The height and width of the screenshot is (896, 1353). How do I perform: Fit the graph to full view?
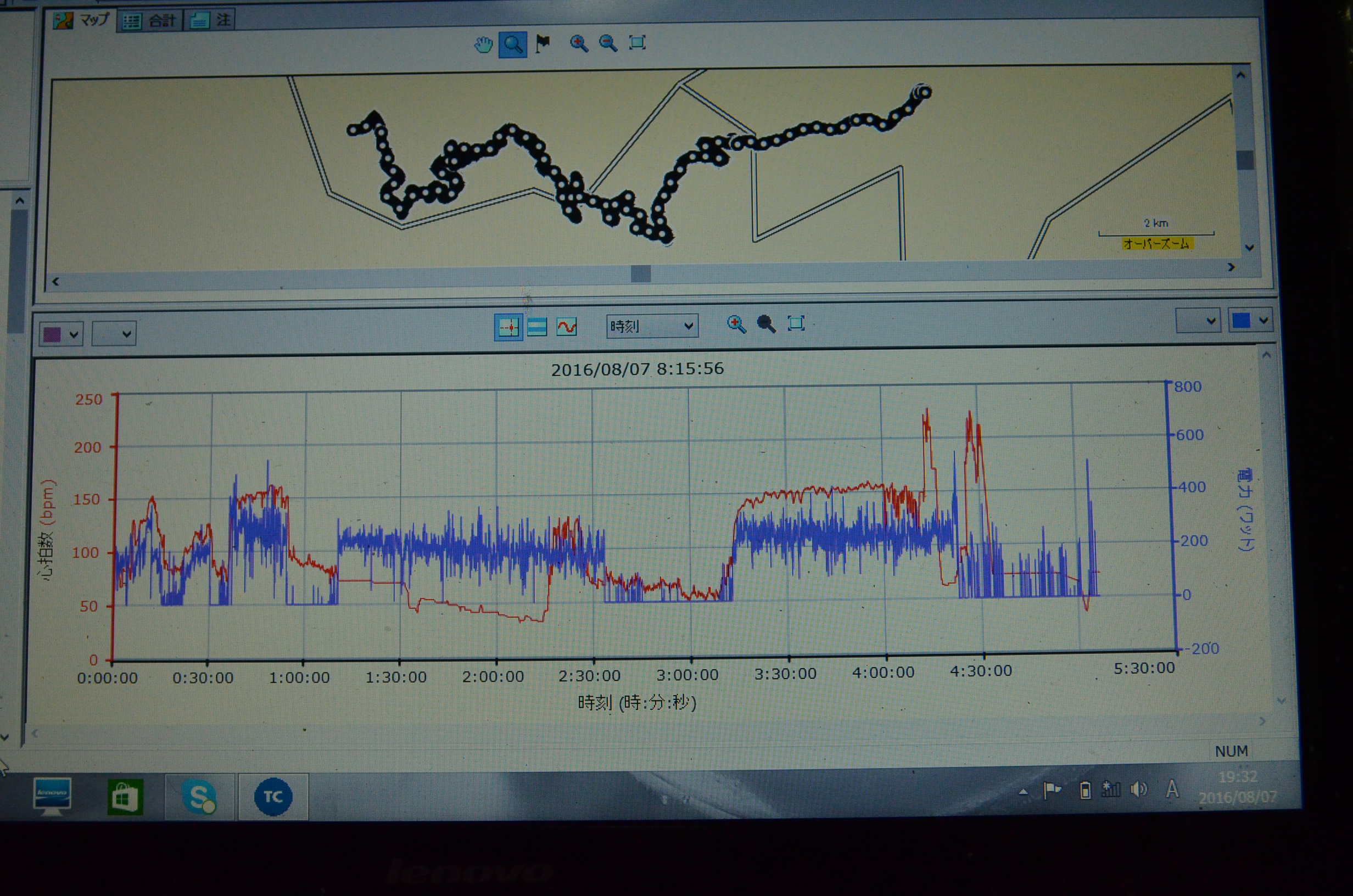click(796, 323)
